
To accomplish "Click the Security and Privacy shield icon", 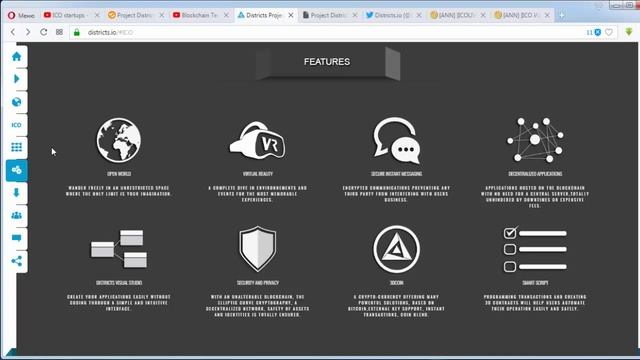I will click(x=258, y=249).
